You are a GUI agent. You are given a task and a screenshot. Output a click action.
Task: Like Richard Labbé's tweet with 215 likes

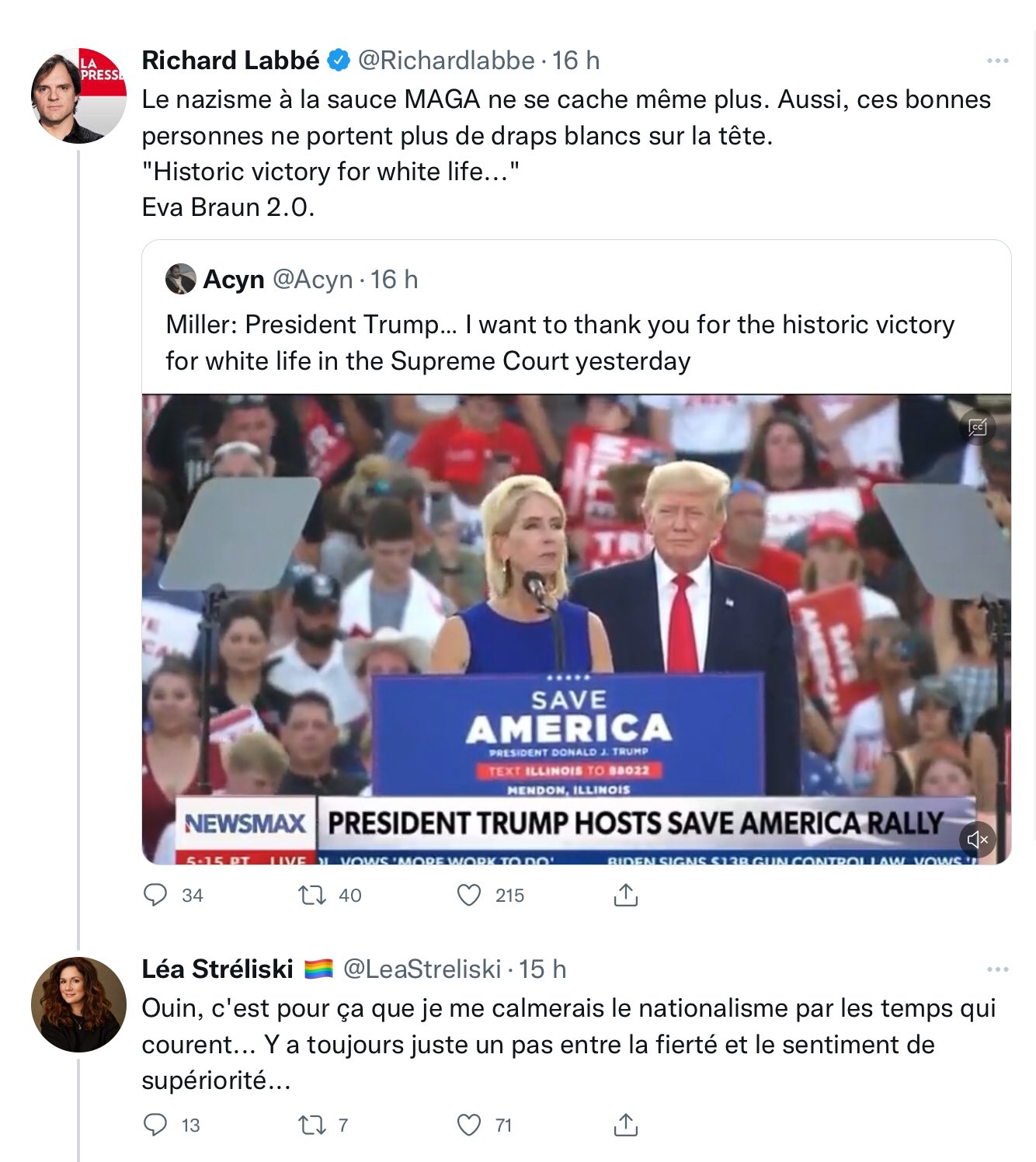[469, 895]
